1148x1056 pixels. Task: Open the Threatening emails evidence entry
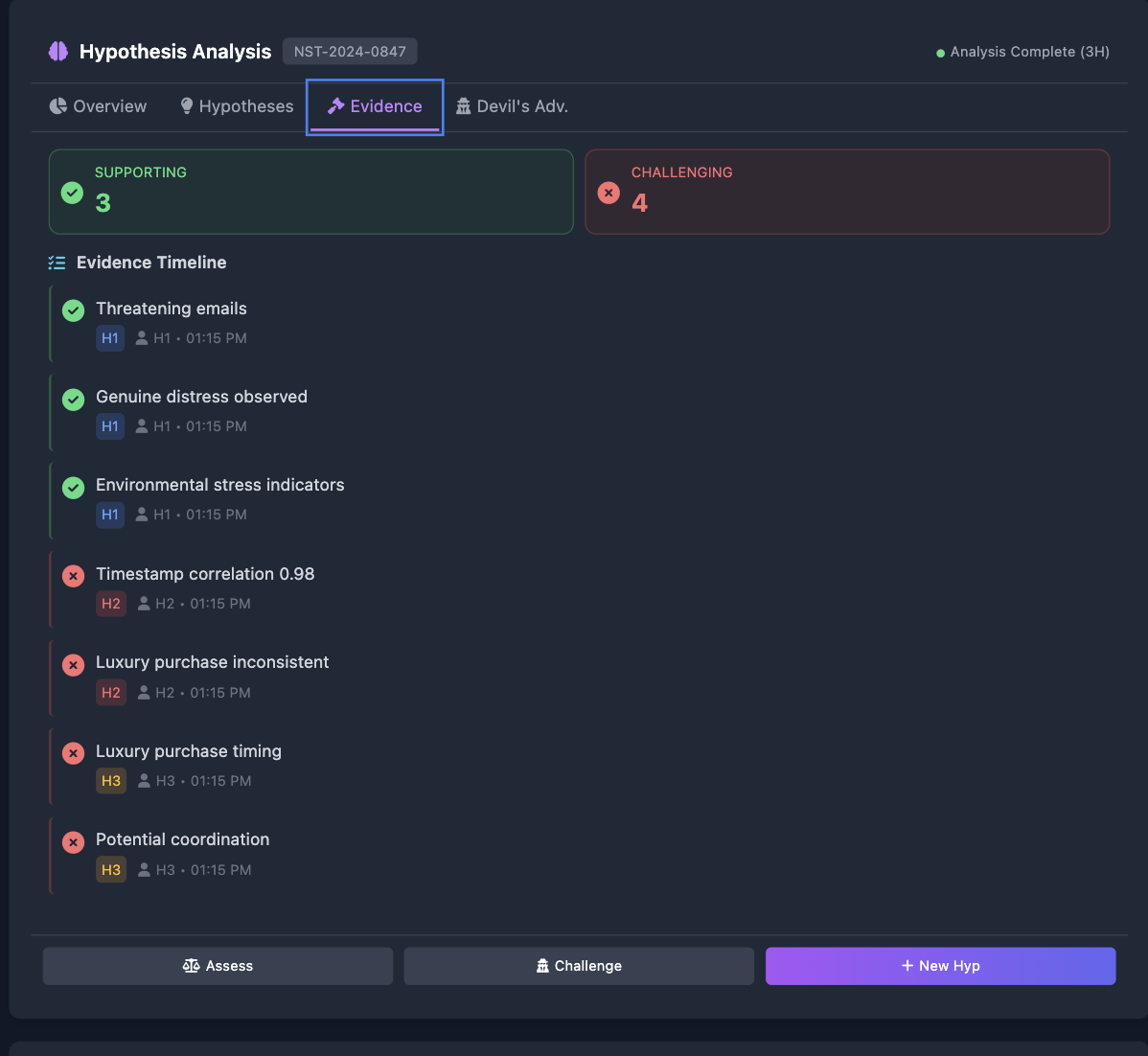[x=579, y=324]
